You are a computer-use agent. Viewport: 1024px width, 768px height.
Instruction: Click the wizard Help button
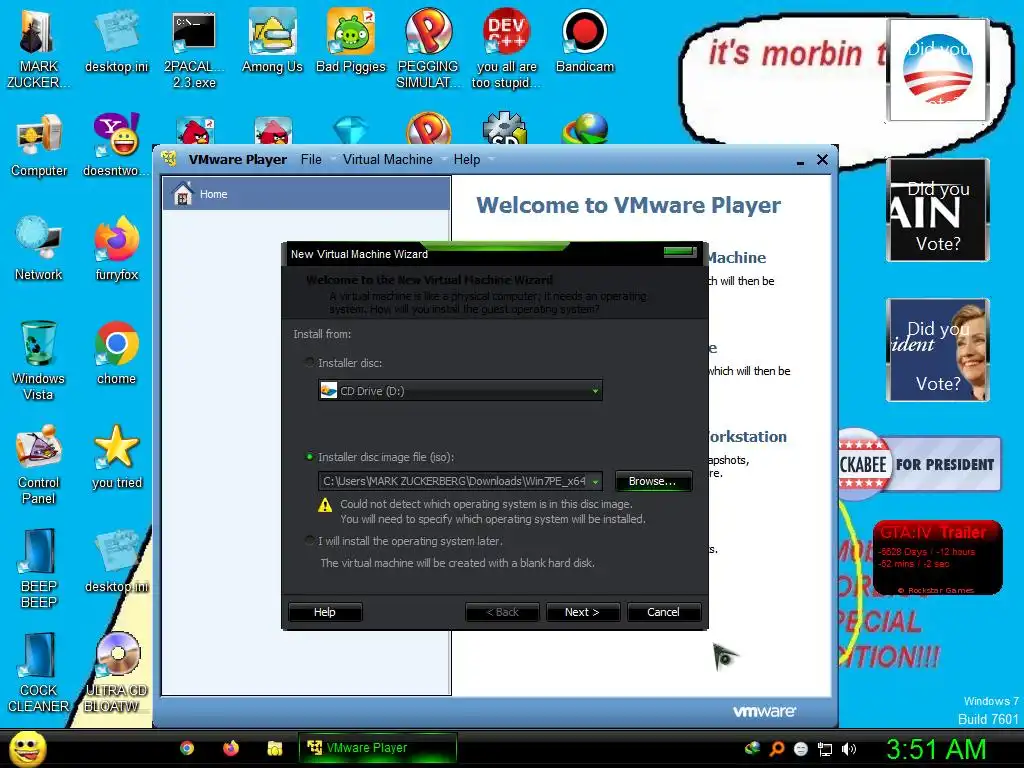[x=325, y=612]
